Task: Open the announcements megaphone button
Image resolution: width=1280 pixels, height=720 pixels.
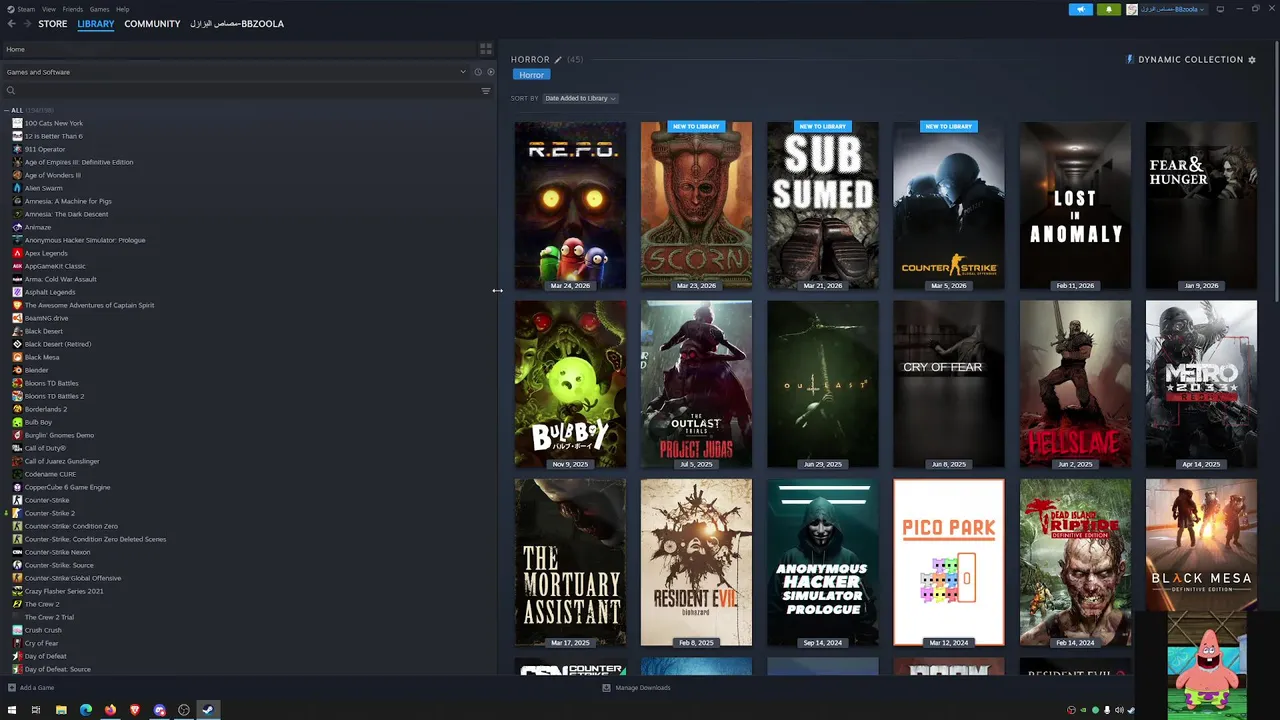Action: (x=1081, y=9)
